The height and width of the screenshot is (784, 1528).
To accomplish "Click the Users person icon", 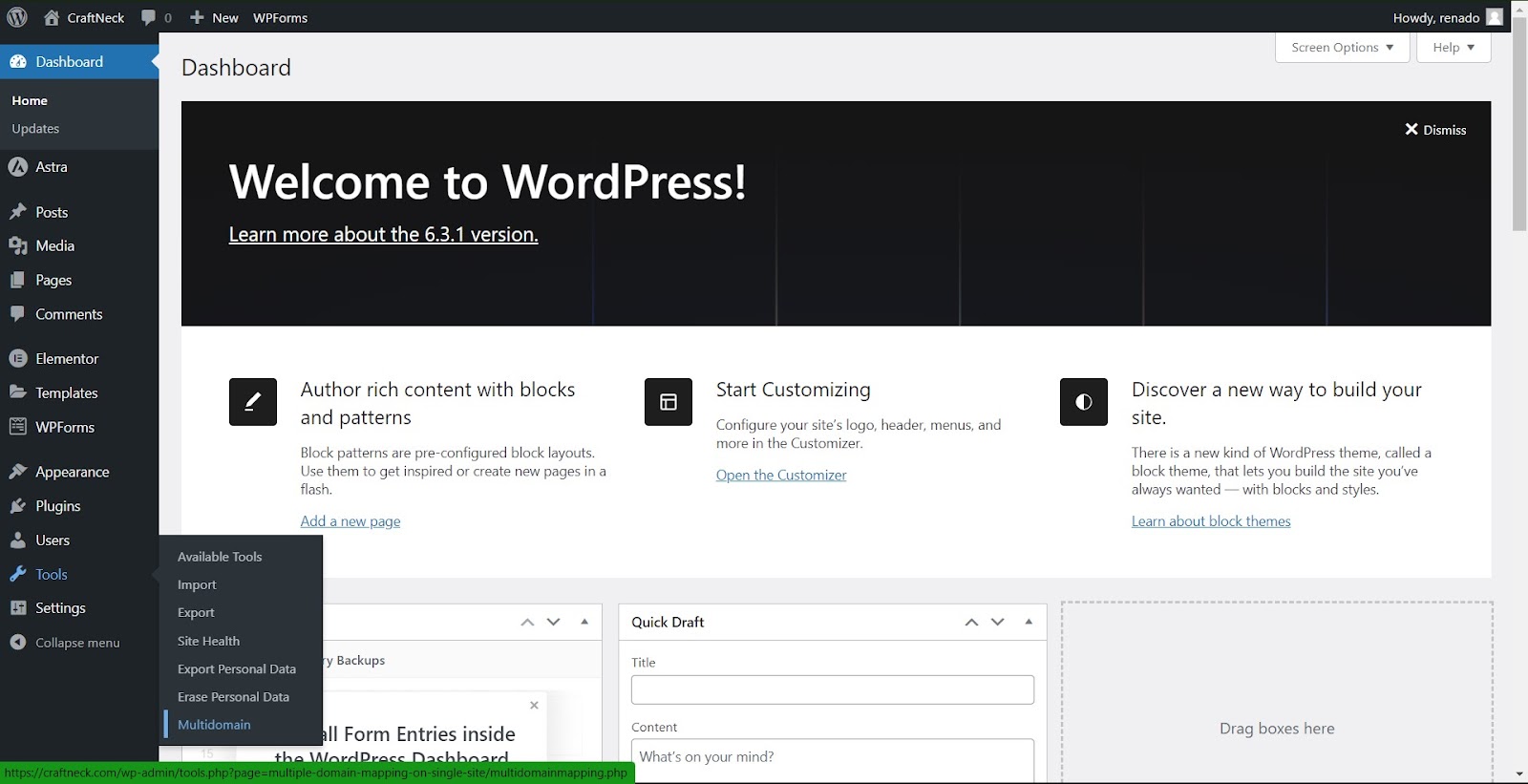I will click(18, 540).
